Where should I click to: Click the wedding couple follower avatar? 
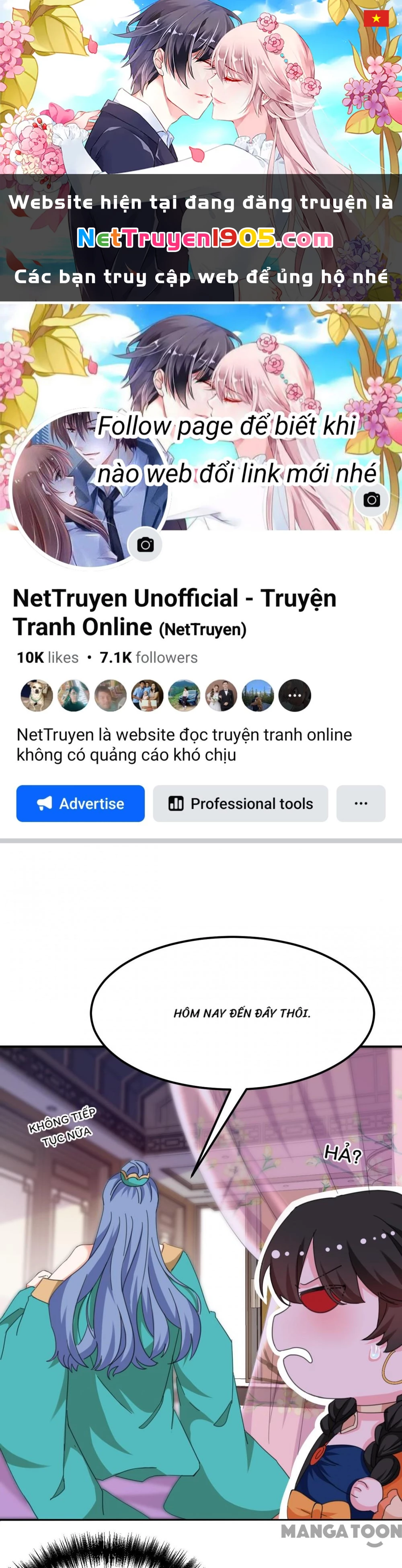pos(221,695)
